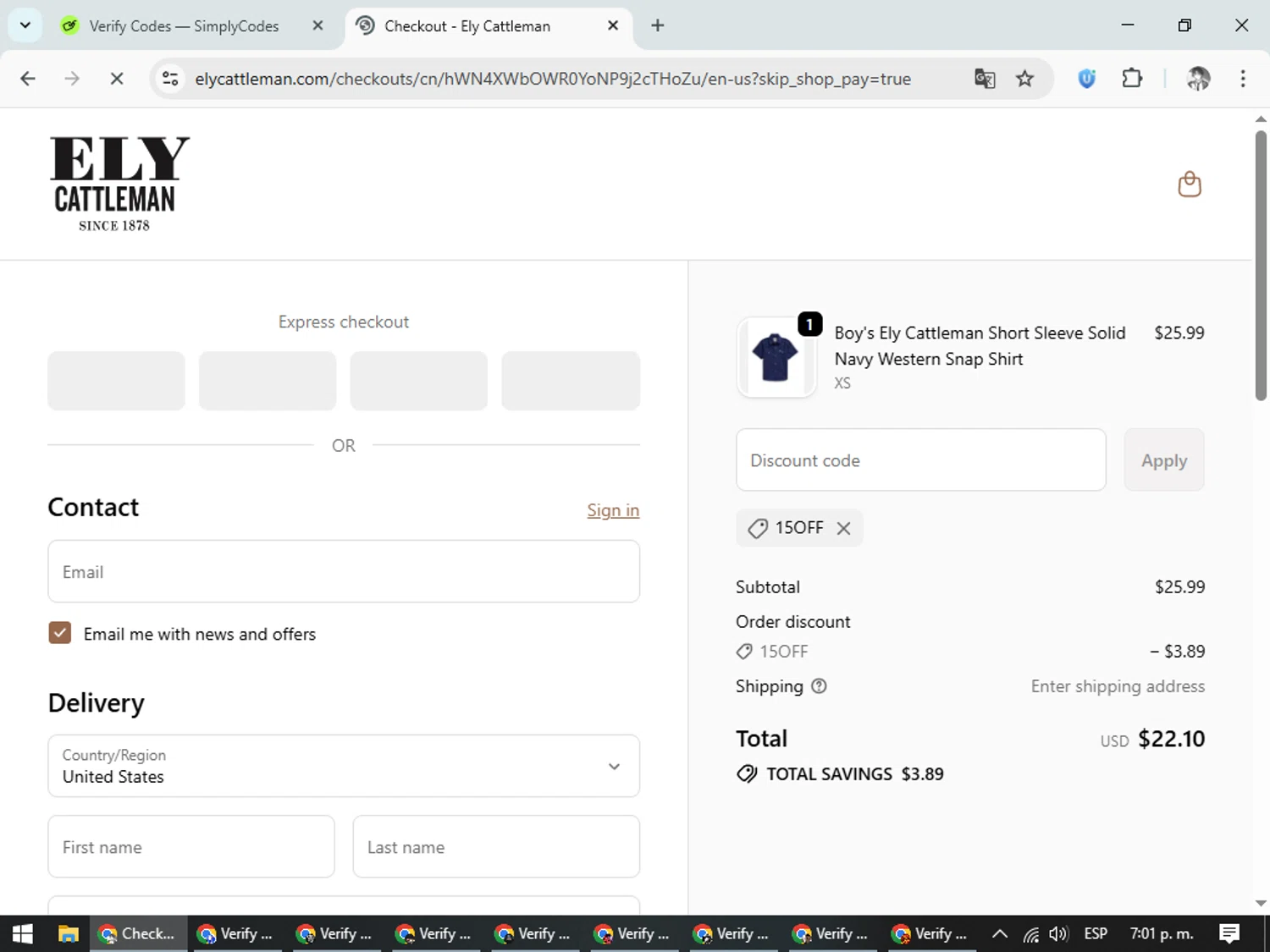Click the first express checkout placeholder button
The width and height of the screenshot is (1270, 952).
(x=116, y=381)
